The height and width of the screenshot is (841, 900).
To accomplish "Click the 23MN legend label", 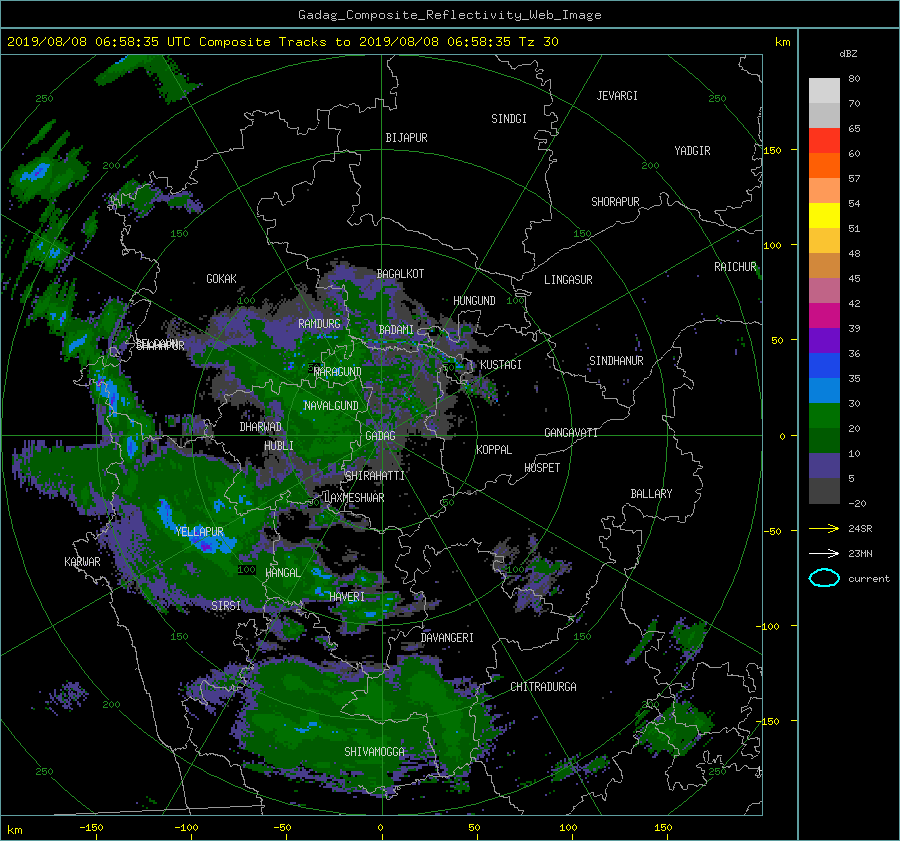I will 860,553.
